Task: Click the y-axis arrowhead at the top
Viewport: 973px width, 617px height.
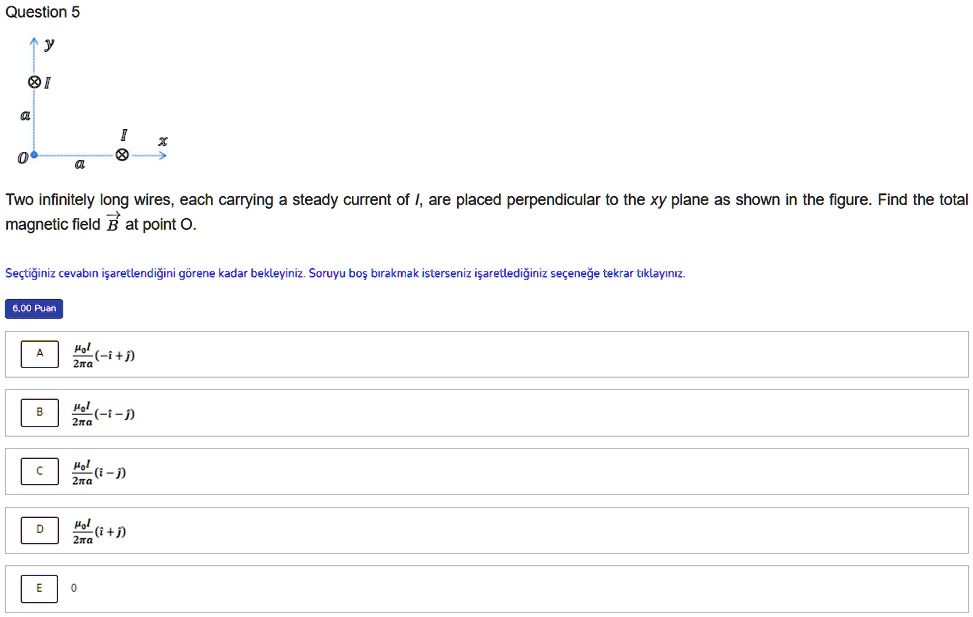Action: (x=34, y=43)
